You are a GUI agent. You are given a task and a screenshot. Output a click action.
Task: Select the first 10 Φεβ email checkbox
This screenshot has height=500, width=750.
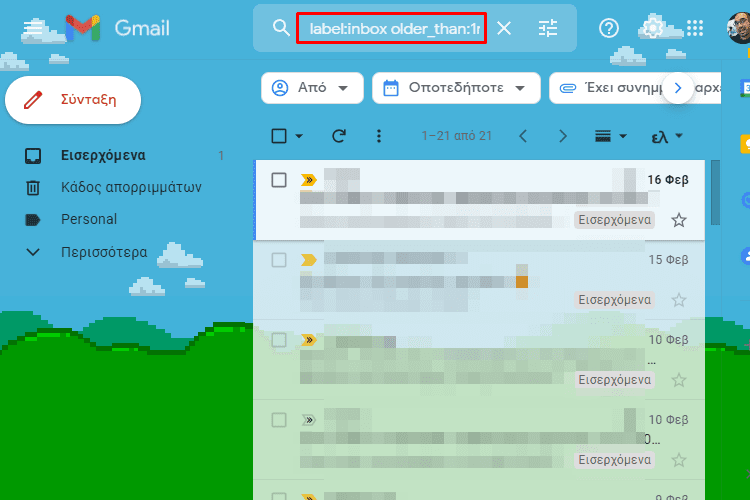pos(279,340)
